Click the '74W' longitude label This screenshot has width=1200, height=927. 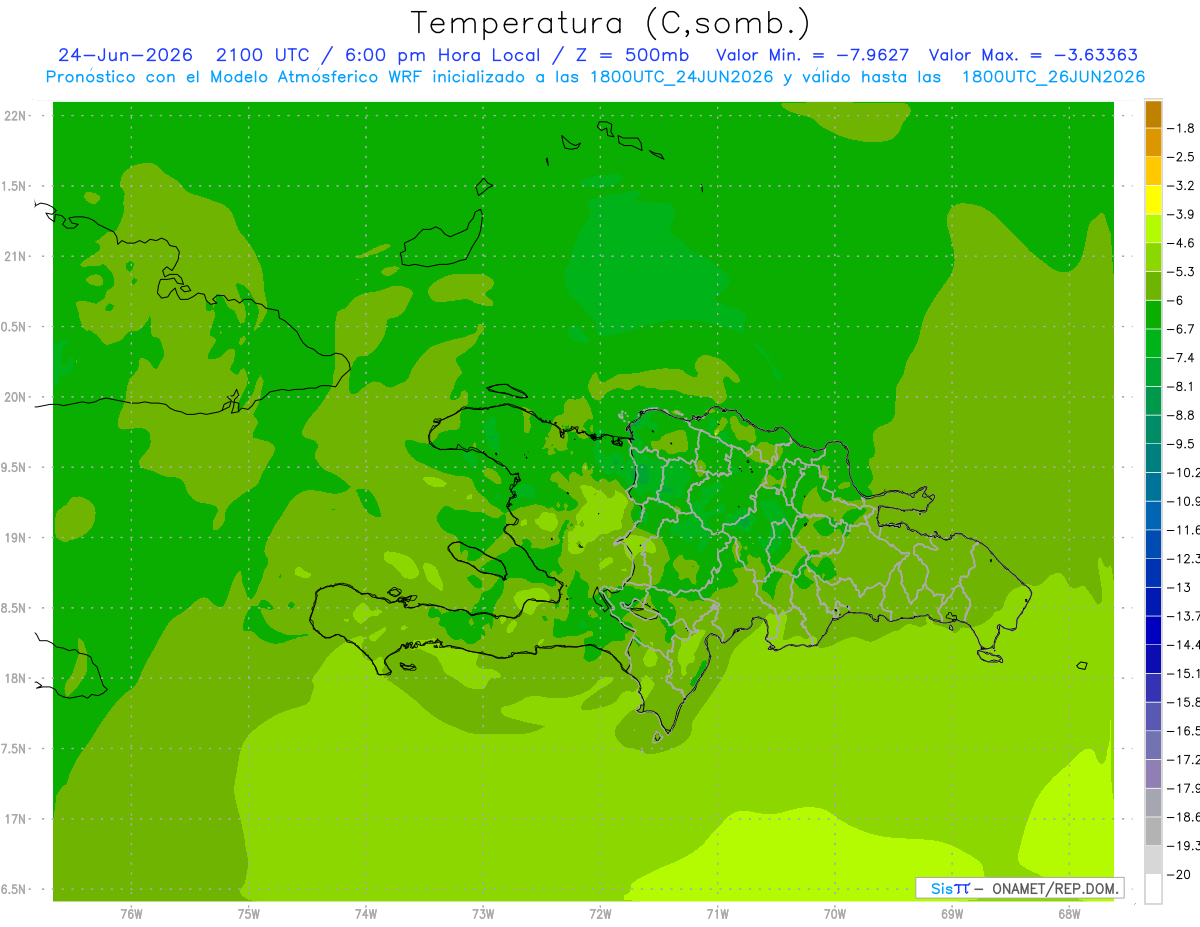point(366,913)
